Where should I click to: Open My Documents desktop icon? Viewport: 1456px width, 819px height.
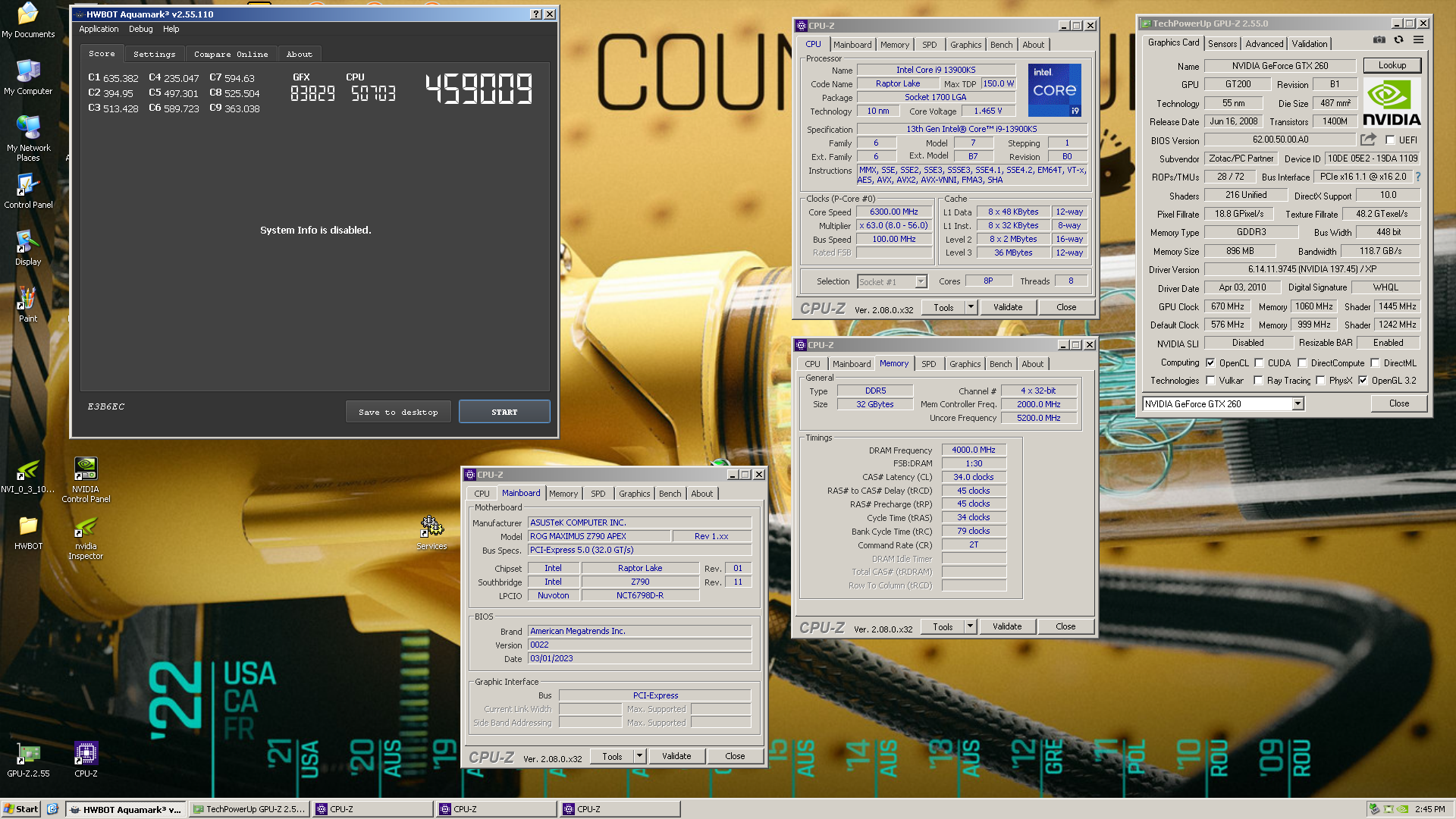tap(28, 20)
